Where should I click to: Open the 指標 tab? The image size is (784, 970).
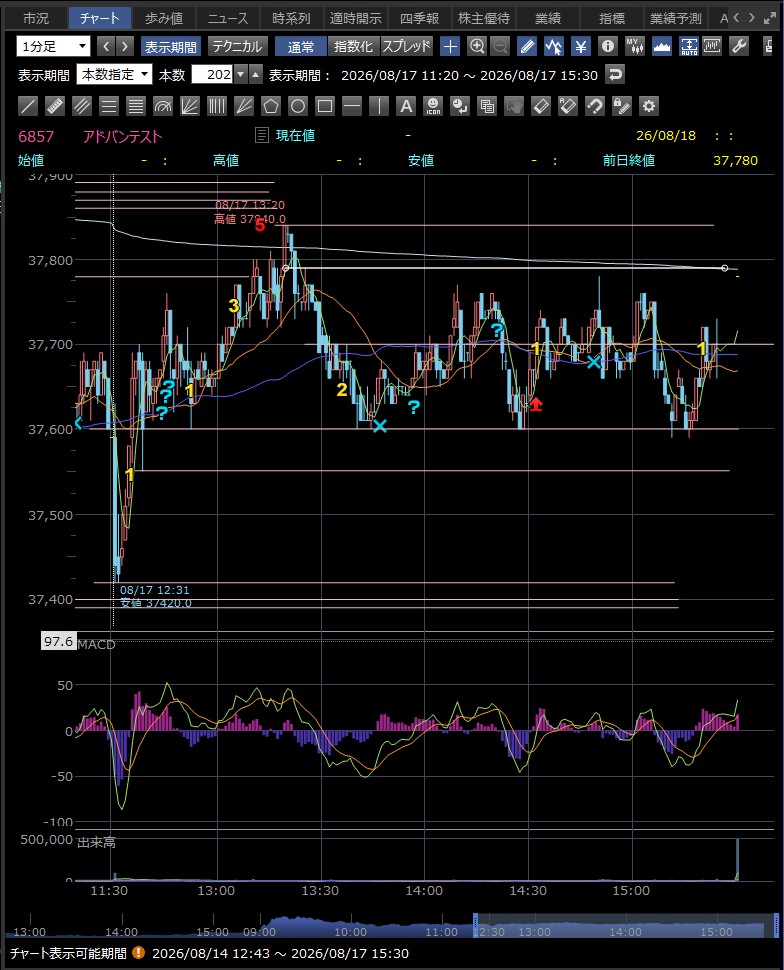click(612, 19)
